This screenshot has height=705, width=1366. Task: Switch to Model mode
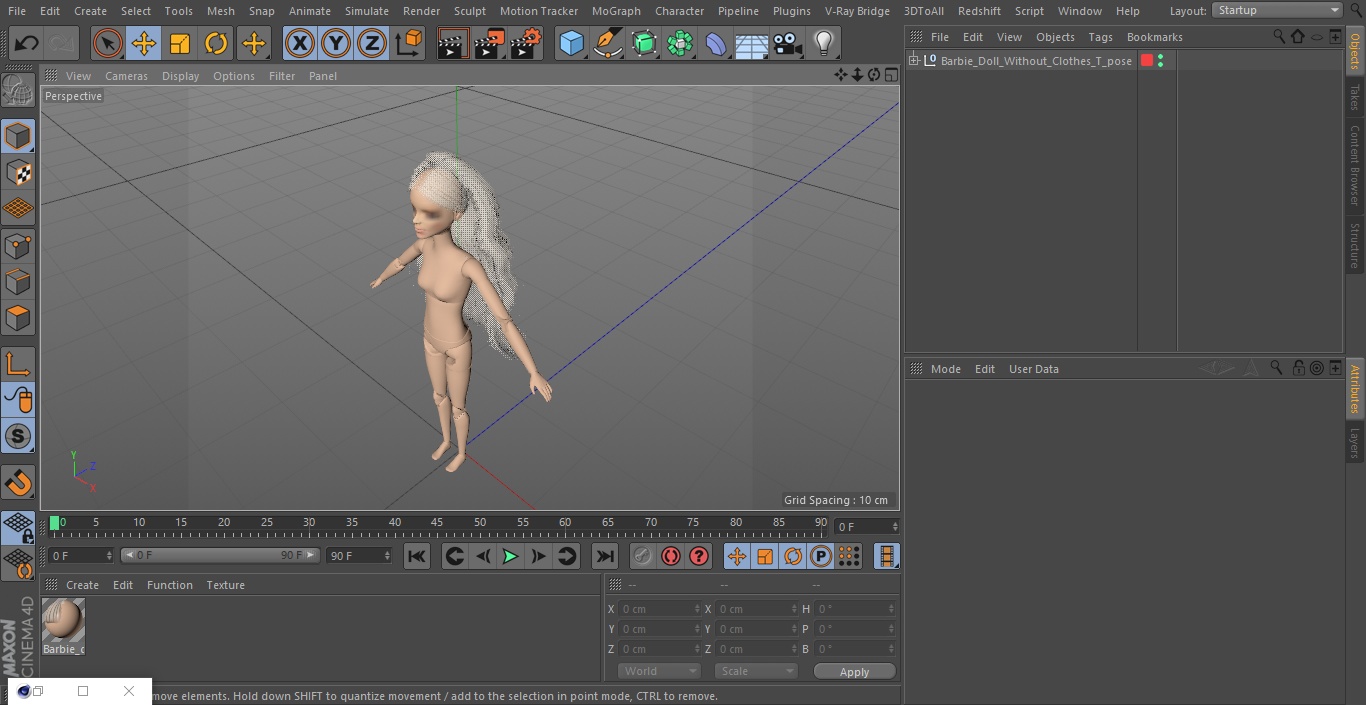click(x=18, y=136)
